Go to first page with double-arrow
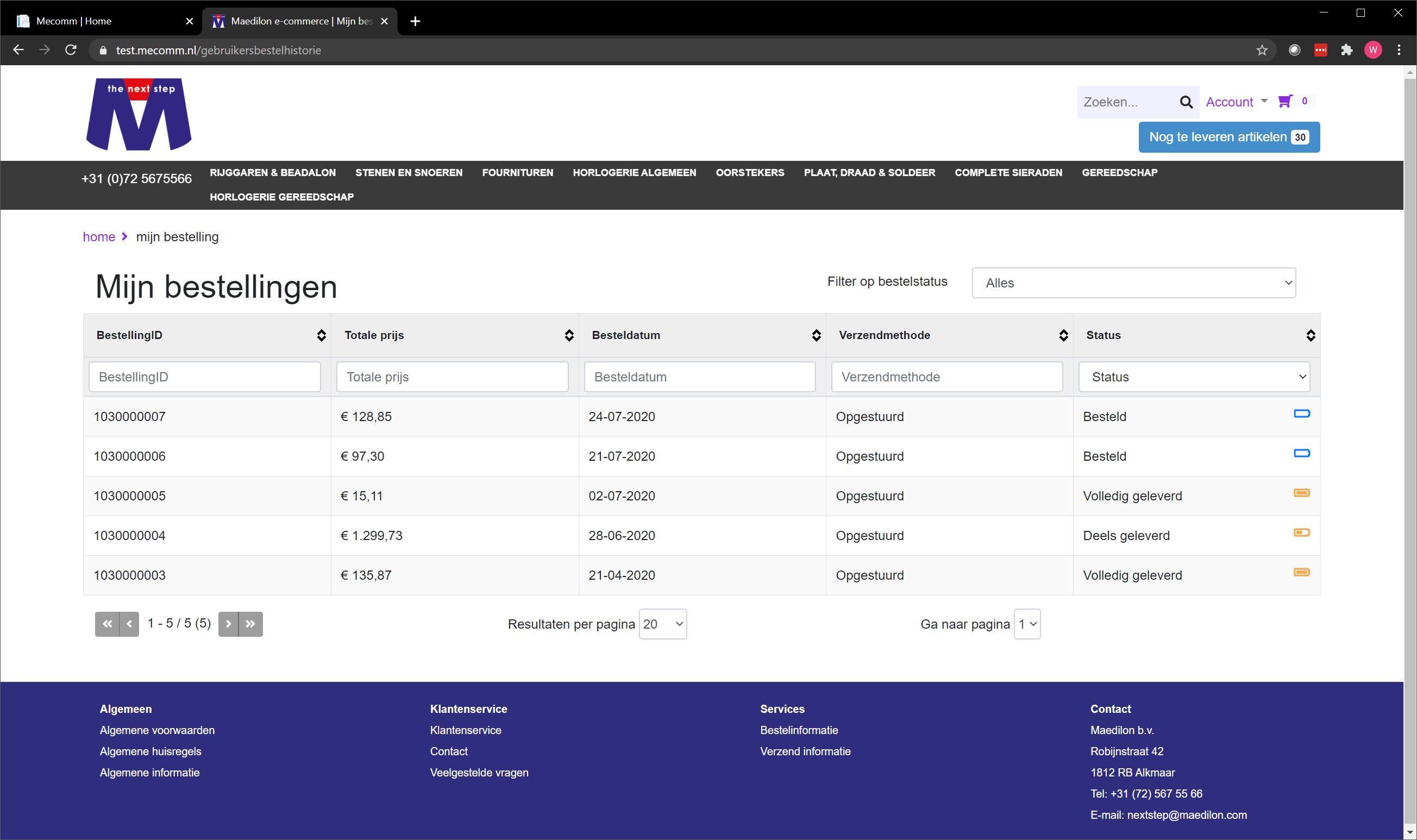This screenshot has height=840, width=1417. tap(107, 624)
